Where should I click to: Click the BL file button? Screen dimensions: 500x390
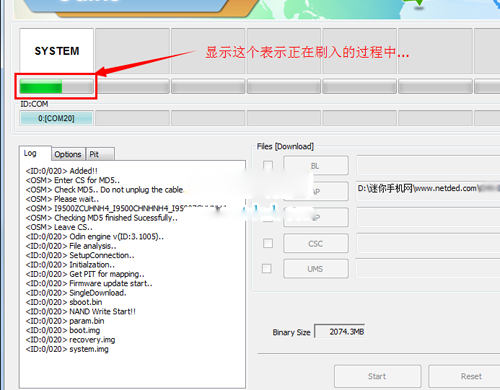pos(316,166)
